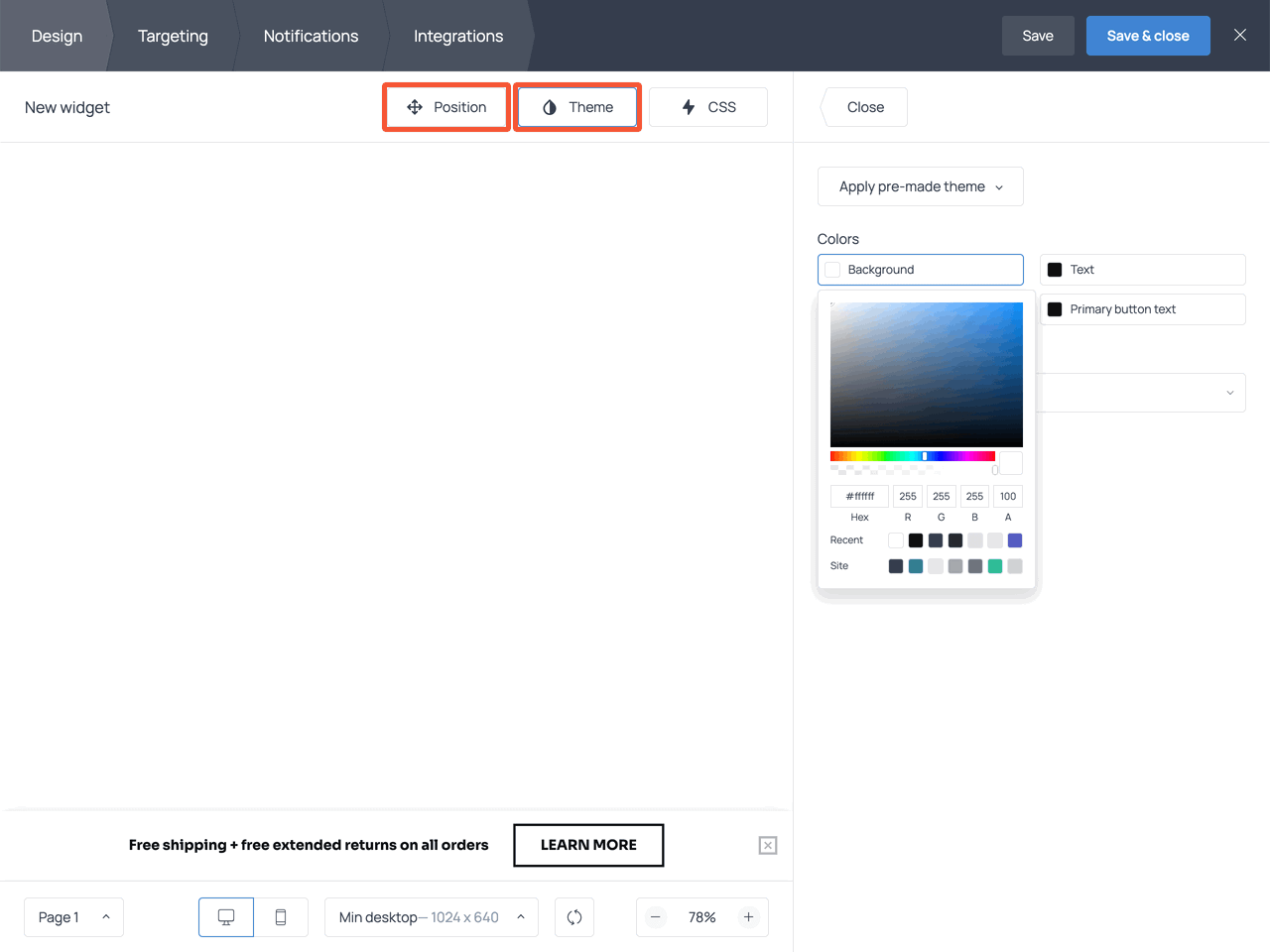
Task: Expand the Page 1 selector
Action: point(73,917)
